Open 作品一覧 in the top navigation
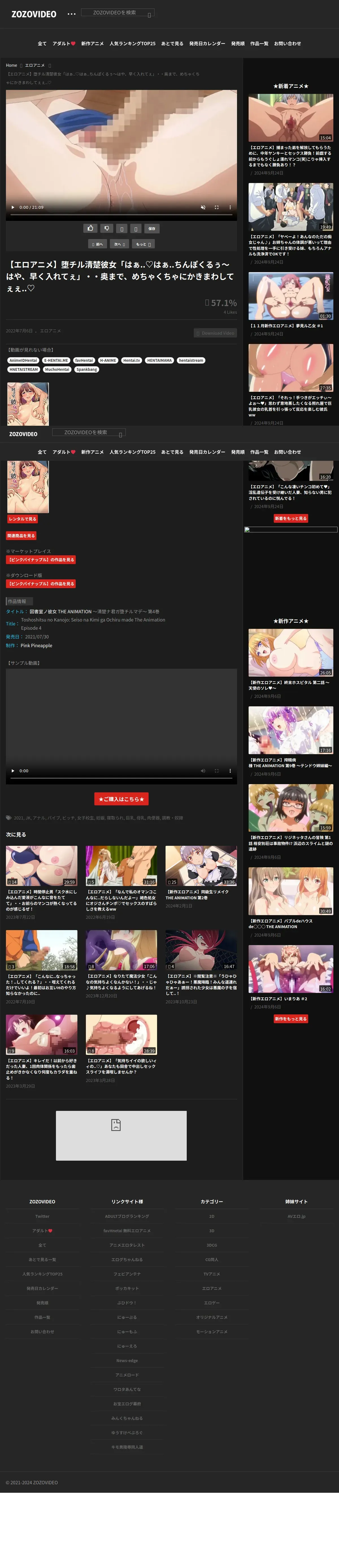The width and height of the screenshot is (339, 1568). pyautogui.click(x=259, y=44)
